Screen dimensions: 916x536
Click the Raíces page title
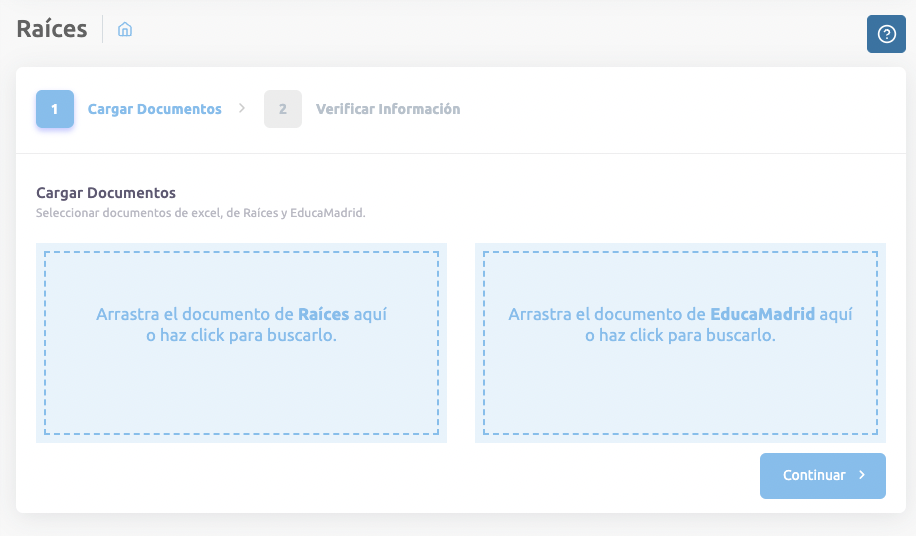click(52, 29)
